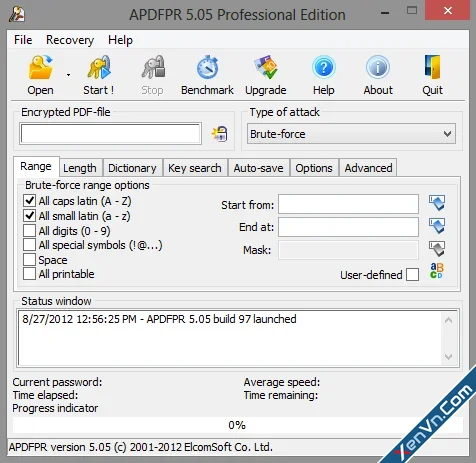Close the APDFPR window
476x463 pixels.
coord(448,11)
